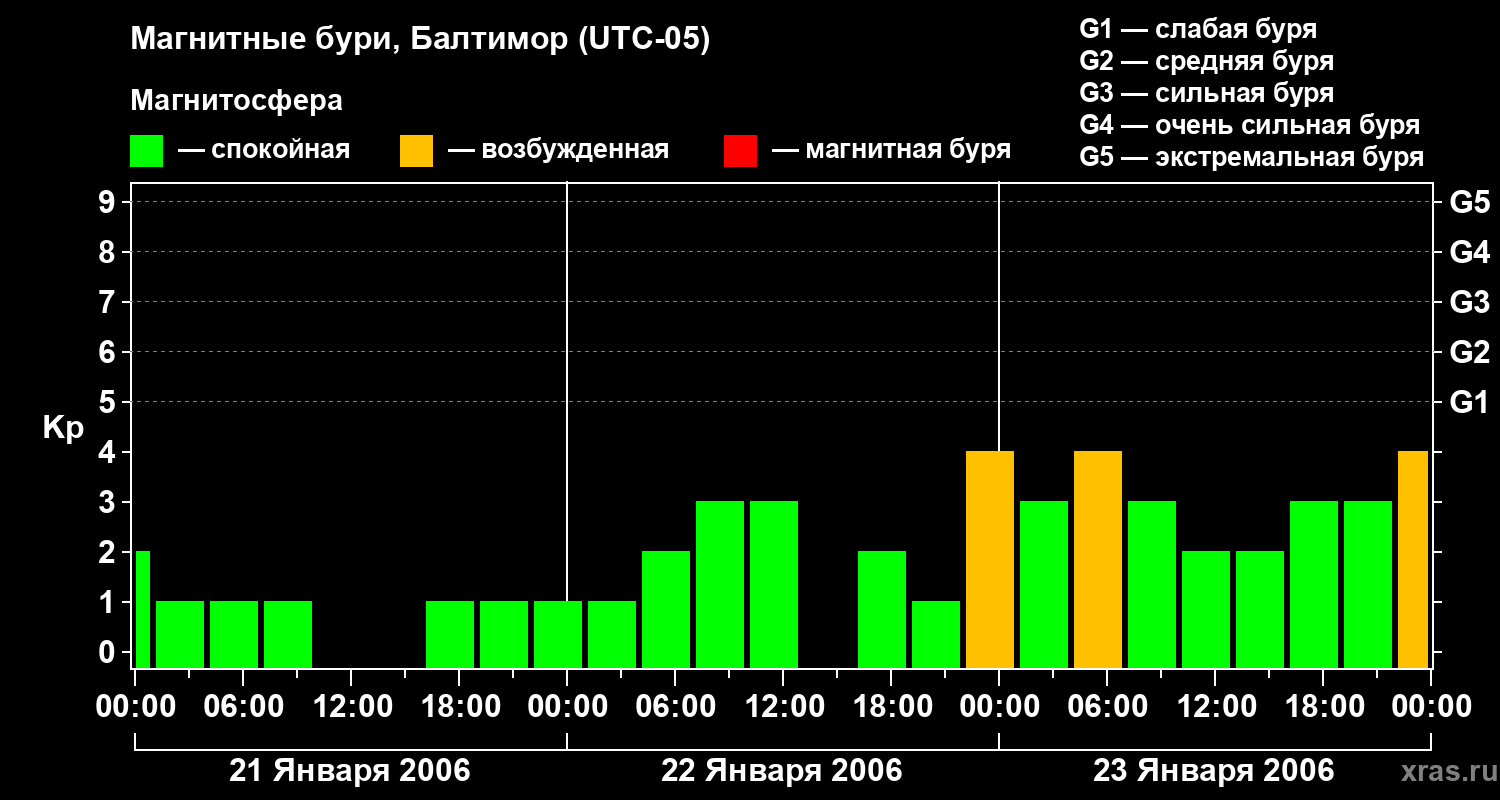This screenshot has height=800, width=1500.
Task: Click the 'G1' storm-scale axis label
Action: coord(1469,402)
